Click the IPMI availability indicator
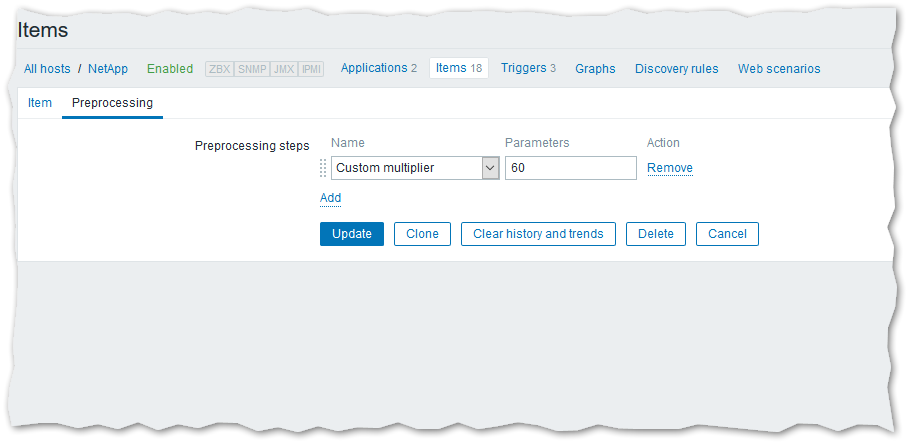This screenshot has width=909, height=444. pyautogui.click(x=311, y=69)
